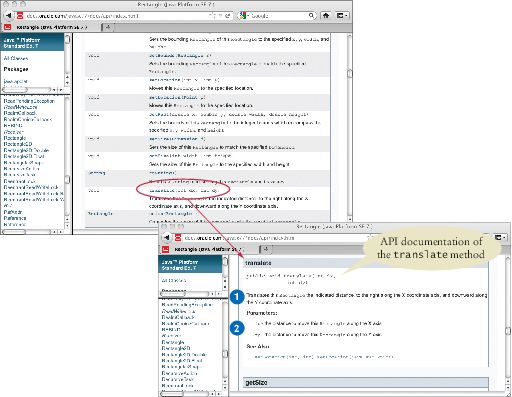Open a new tab in the lower browser window

[x=266, y=249]
